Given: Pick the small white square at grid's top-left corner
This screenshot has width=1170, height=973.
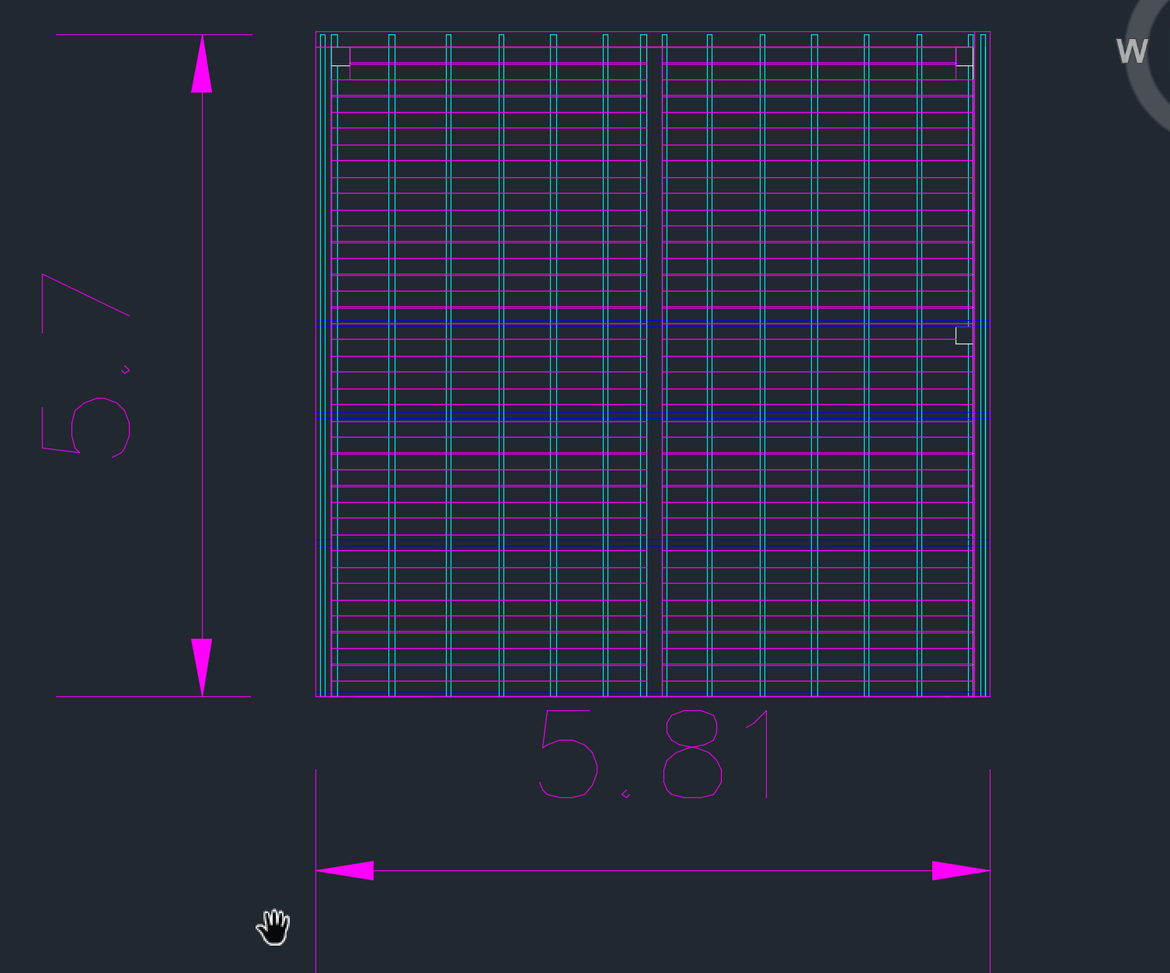Looking at the screenshot, I should tap(340, 56).
